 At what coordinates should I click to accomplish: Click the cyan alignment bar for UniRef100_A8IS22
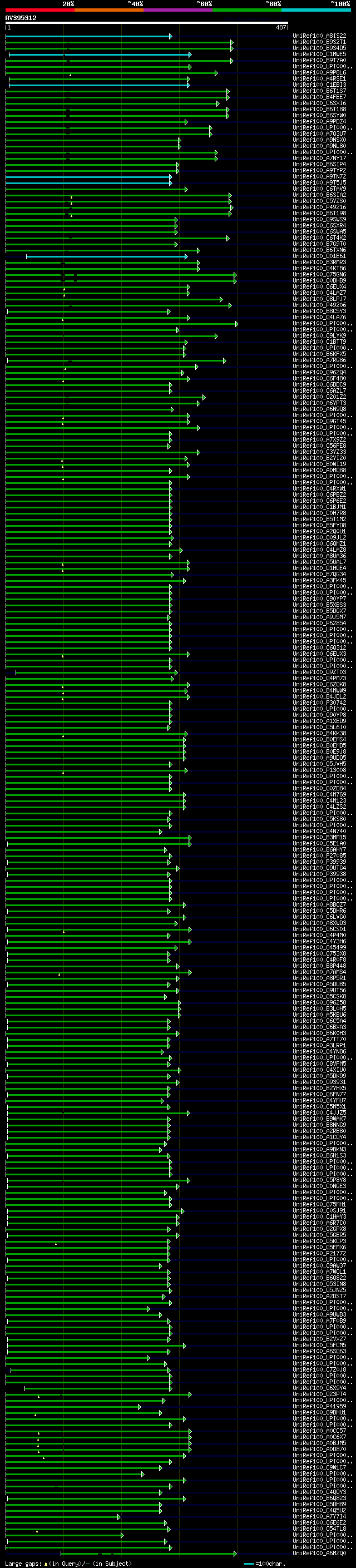(x=88, y=37)
